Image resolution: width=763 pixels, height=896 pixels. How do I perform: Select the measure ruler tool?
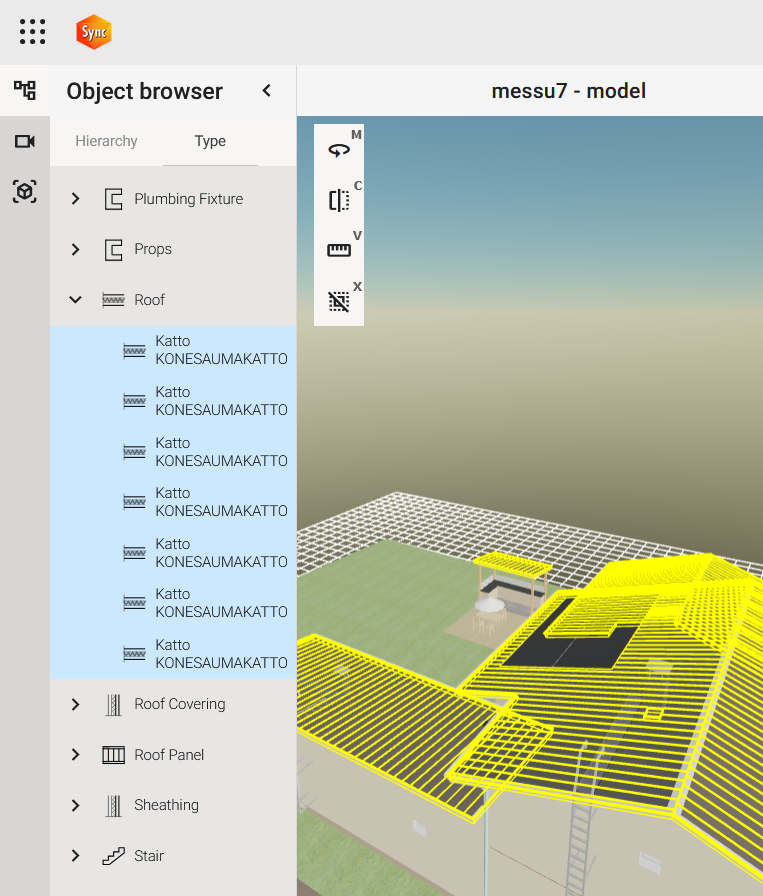pos(339,250)
